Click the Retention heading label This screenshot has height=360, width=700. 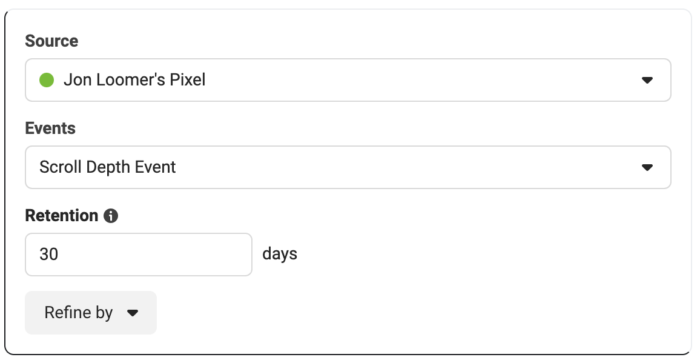pyautogui.click(x=62, y=216)
